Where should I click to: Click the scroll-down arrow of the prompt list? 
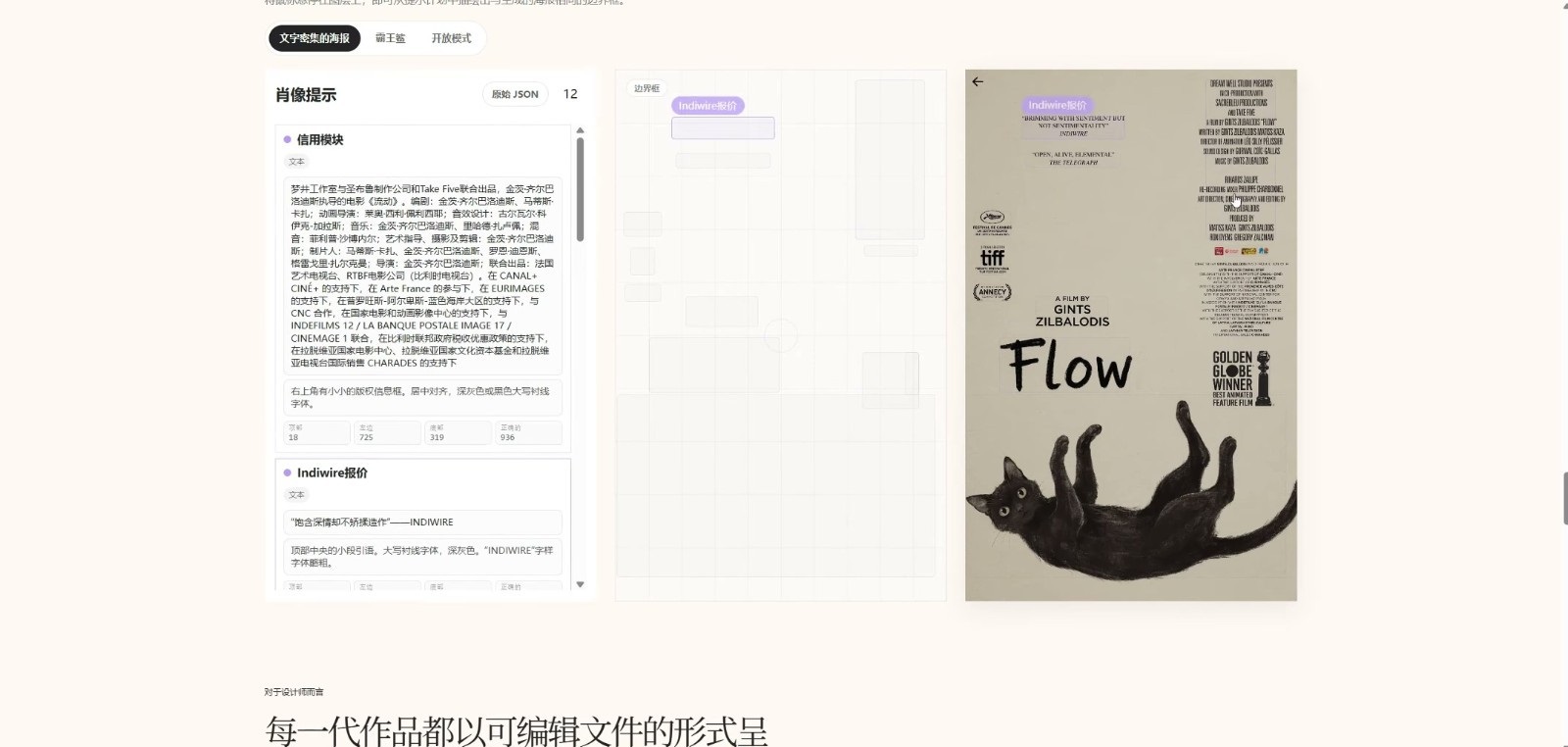(x=580, y=584)
